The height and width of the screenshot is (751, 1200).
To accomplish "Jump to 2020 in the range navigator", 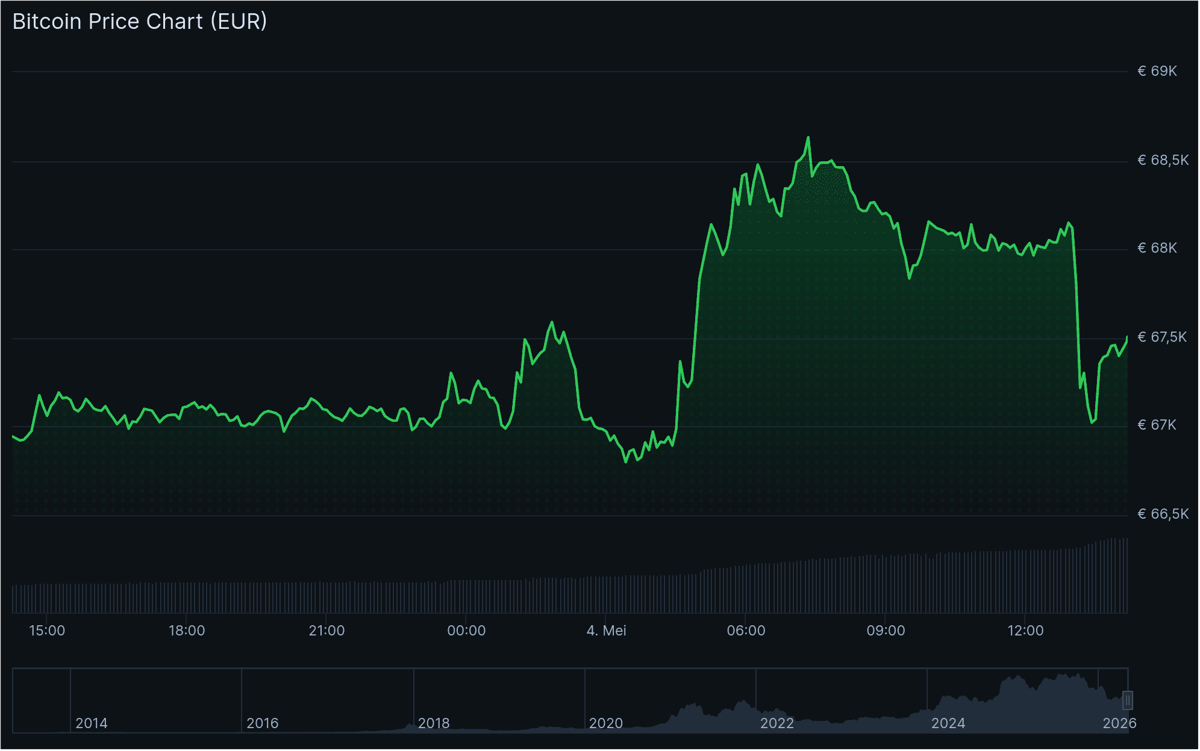I will [x=606, y=724].
